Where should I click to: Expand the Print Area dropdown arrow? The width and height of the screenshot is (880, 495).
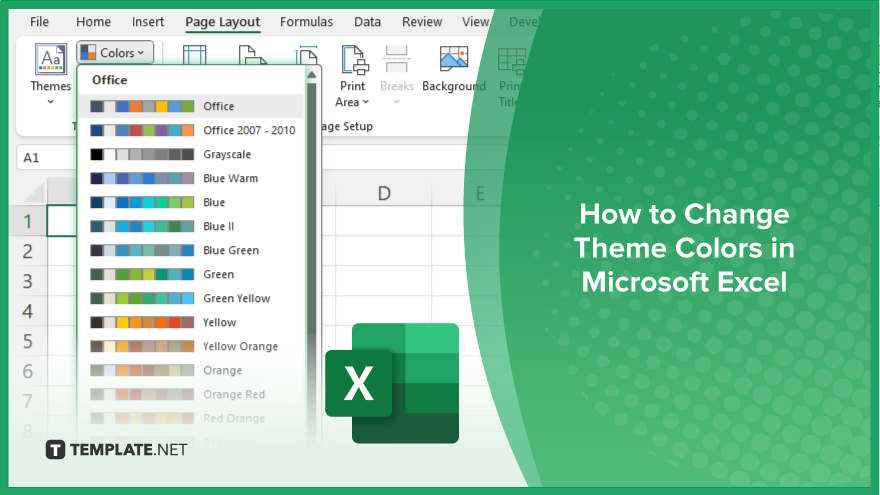pyautogui.click(x=366, y=102)
